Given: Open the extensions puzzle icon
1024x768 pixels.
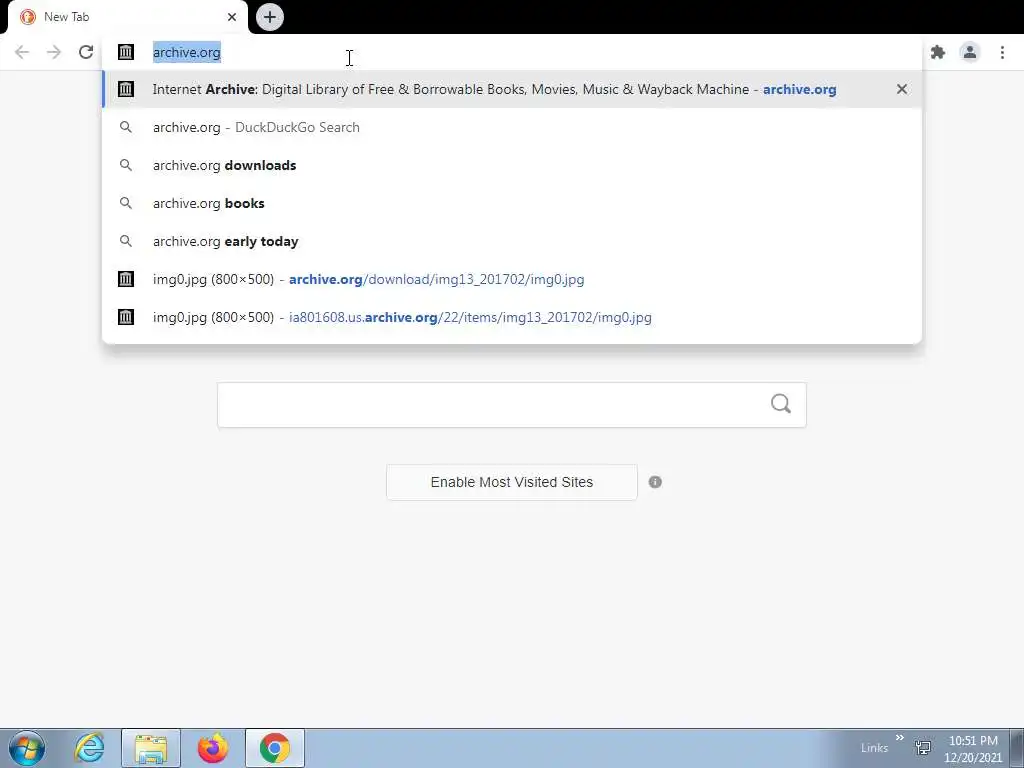Looking at the screenshot, I should pos(938,52).
